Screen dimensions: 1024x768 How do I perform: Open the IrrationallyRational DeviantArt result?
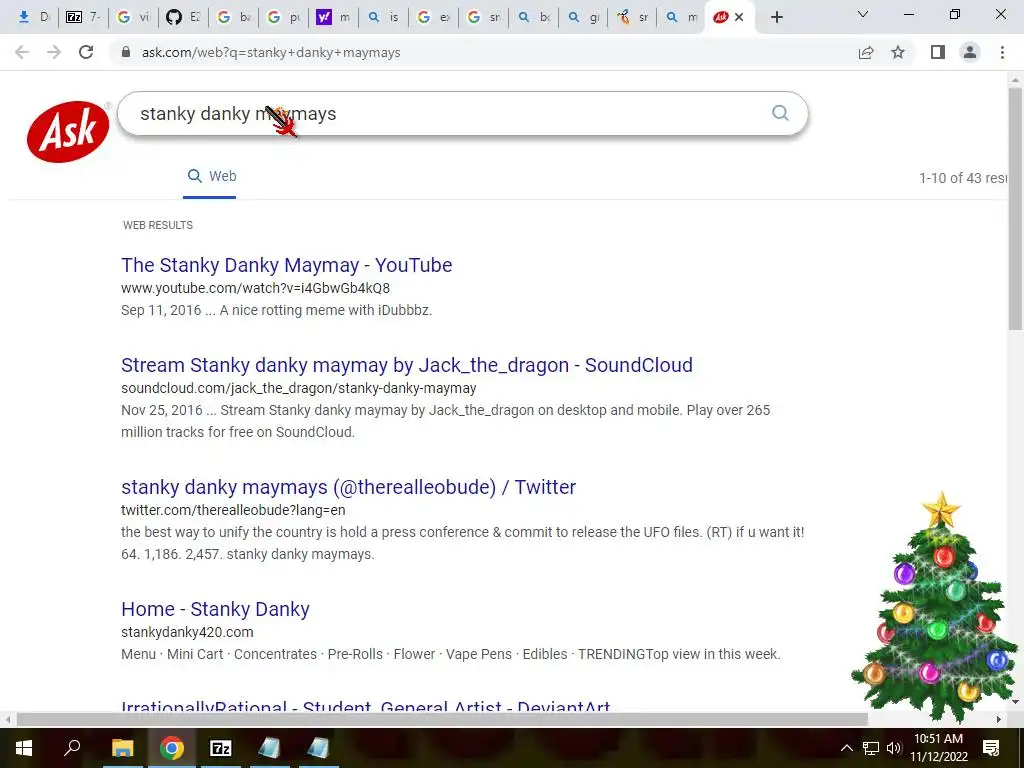click(366, 707)
